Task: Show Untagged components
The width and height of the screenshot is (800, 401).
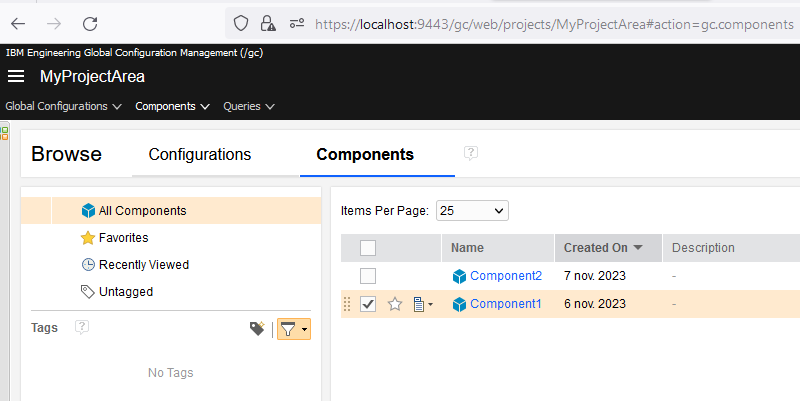Action: click(x=117, y=292)
